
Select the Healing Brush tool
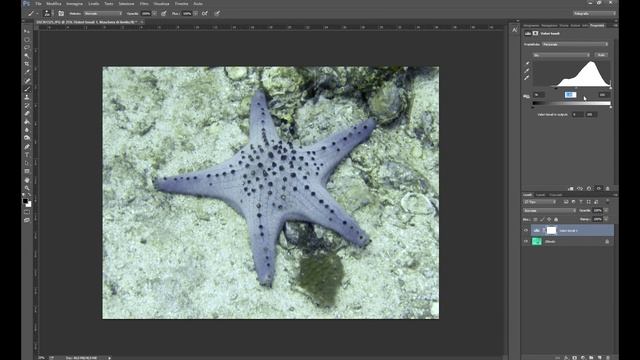coord(27,81)
